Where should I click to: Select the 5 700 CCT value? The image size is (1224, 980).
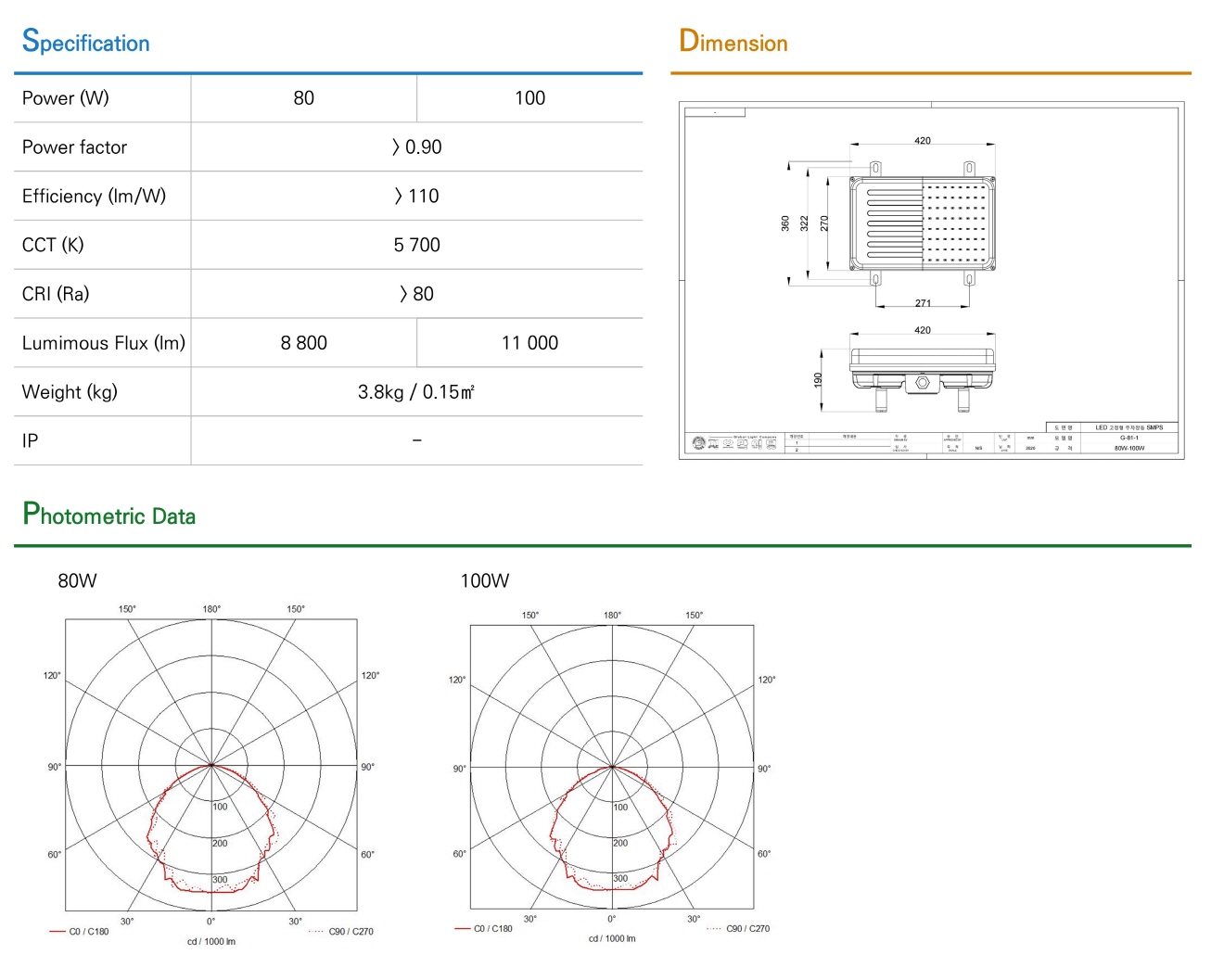416,245
